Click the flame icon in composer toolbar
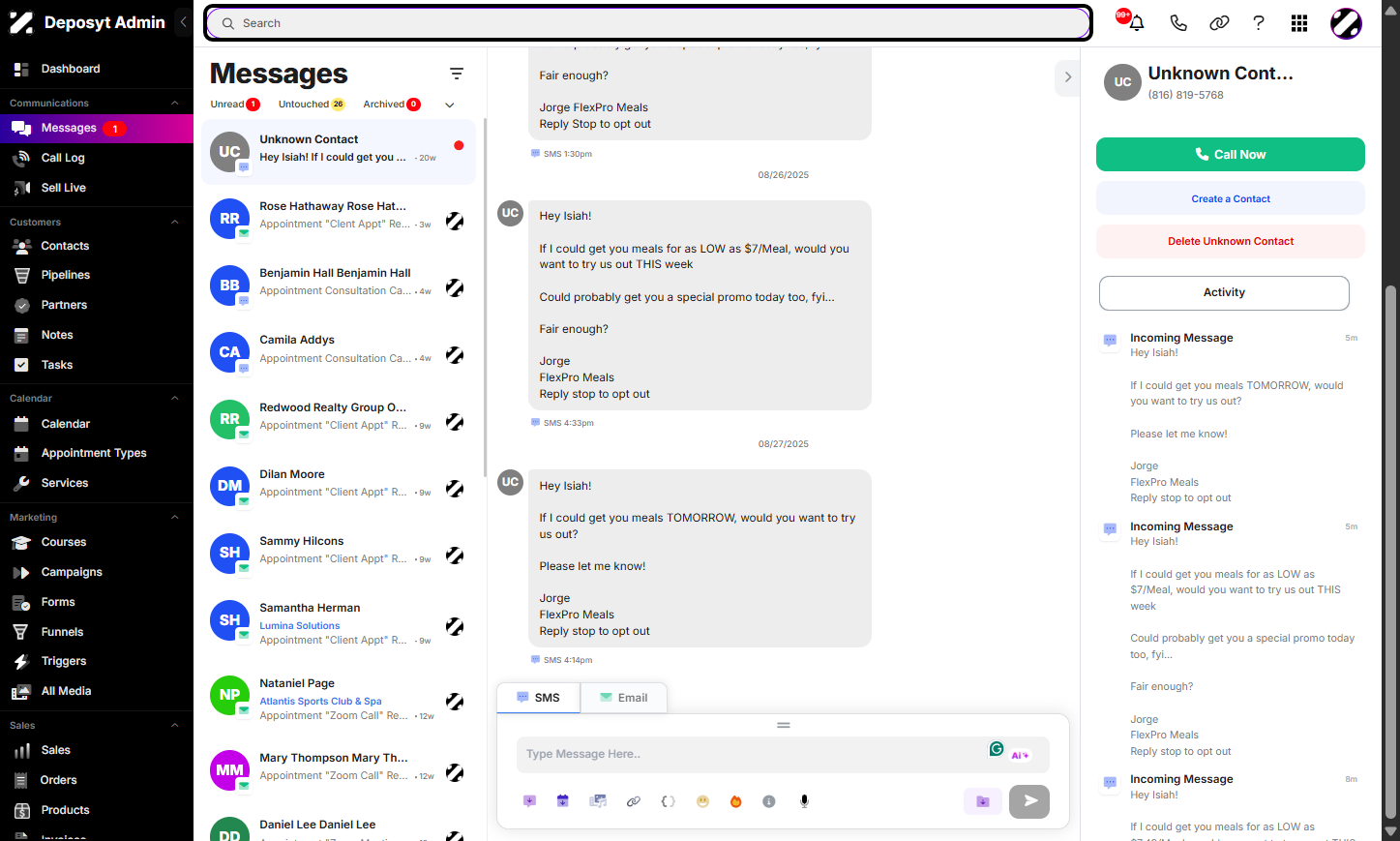1400x841 pixels. coord(736,801)
